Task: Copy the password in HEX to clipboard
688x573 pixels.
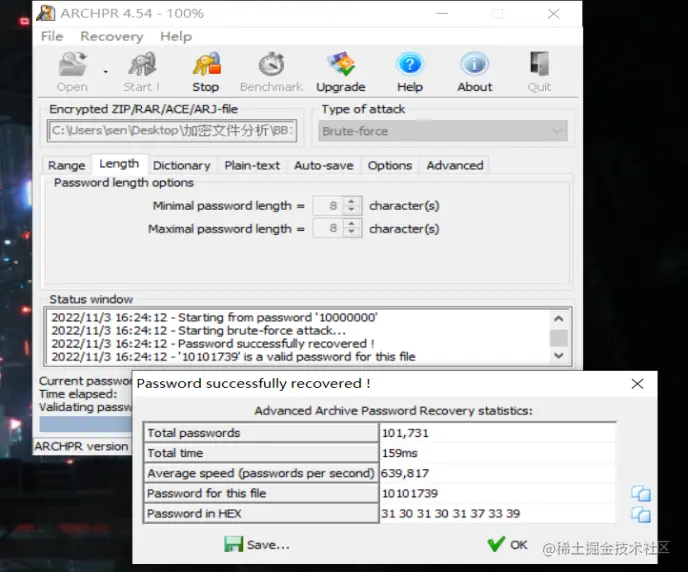Action: pos(641,514)
